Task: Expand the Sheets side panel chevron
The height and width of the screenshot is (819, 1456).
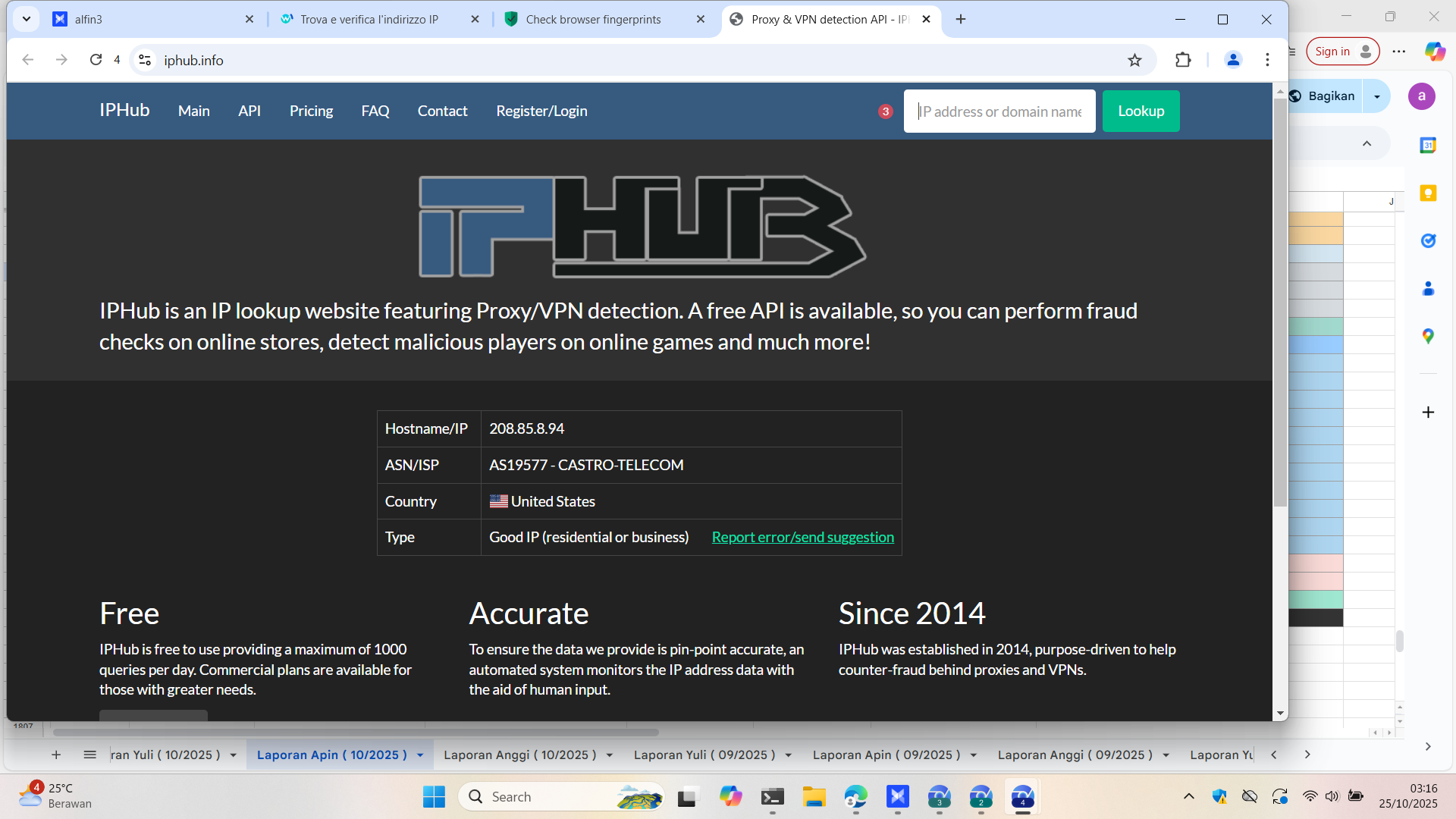Action: pos(1428,747)
